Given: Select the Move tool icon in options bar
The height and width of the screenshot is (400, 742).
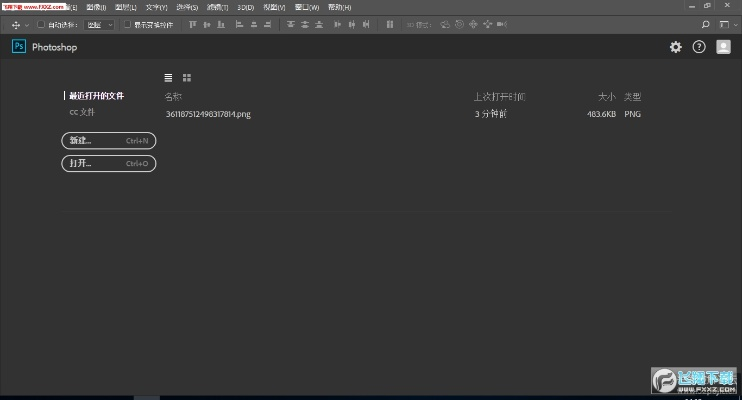Looking at the screenshot, I should pyautogui.click(x=16, y=24).
